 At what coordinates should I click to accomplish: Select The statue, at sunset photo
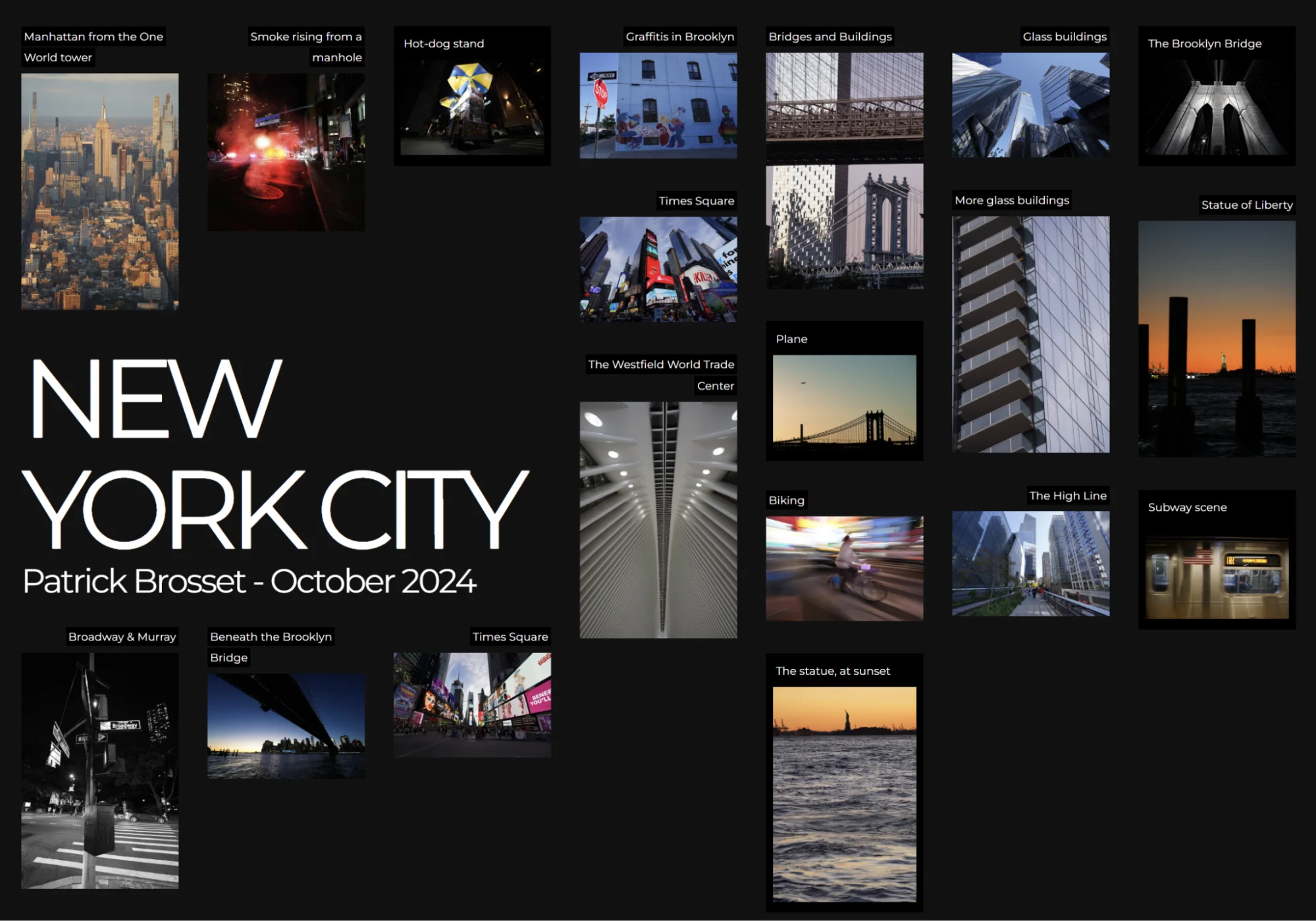[844, 794]
